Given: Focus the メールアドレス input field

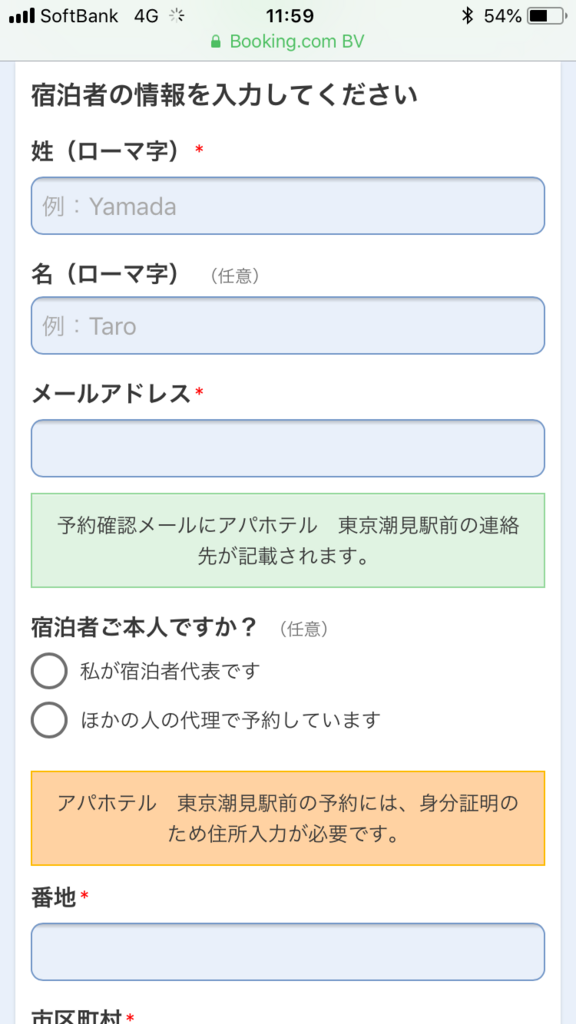Looking at the screenshot, I should click(288, 448).
